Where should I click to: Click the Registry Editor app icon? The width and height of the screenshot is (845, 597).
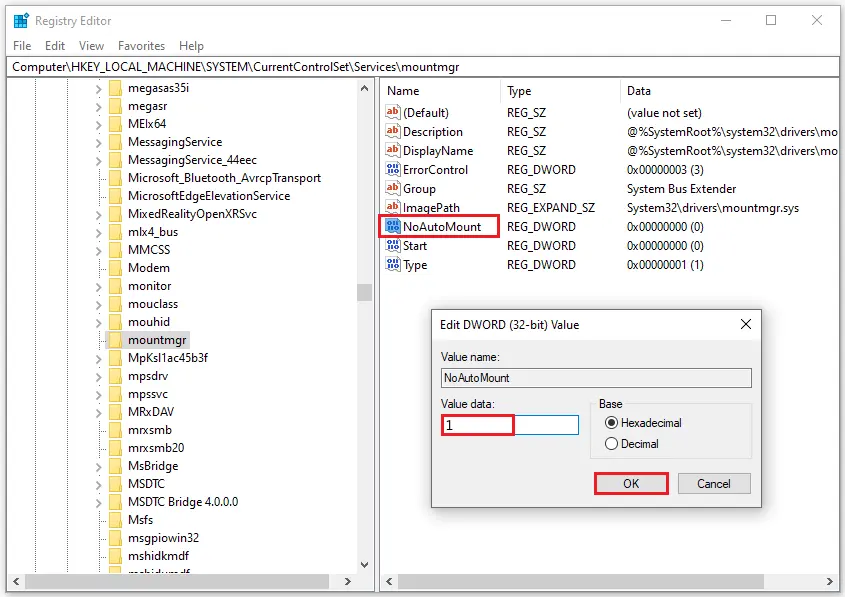coord(21,21)
